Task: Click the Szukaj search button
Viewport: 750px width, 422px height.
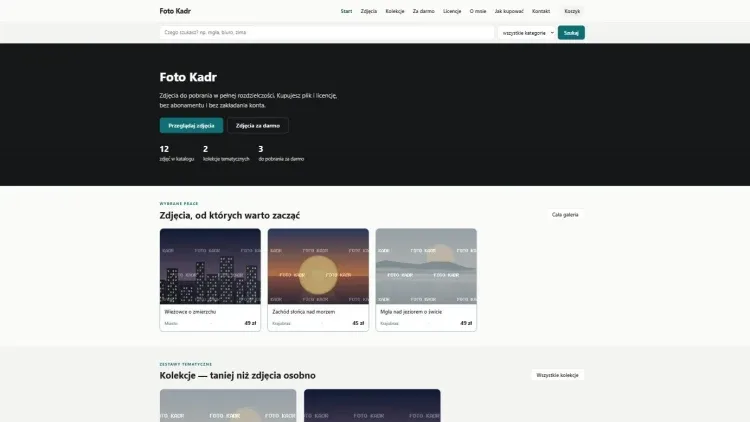Action: [571, 33]
